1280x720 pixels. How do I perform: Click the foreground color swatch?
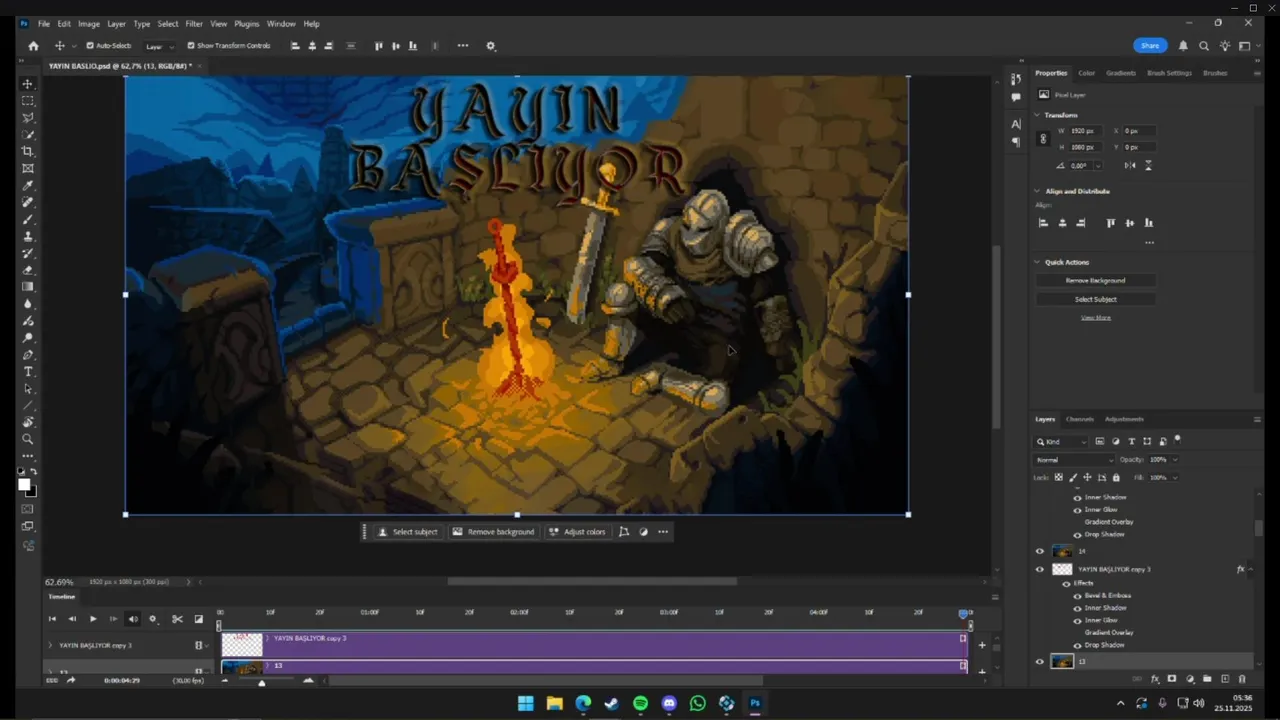[24, 484]
